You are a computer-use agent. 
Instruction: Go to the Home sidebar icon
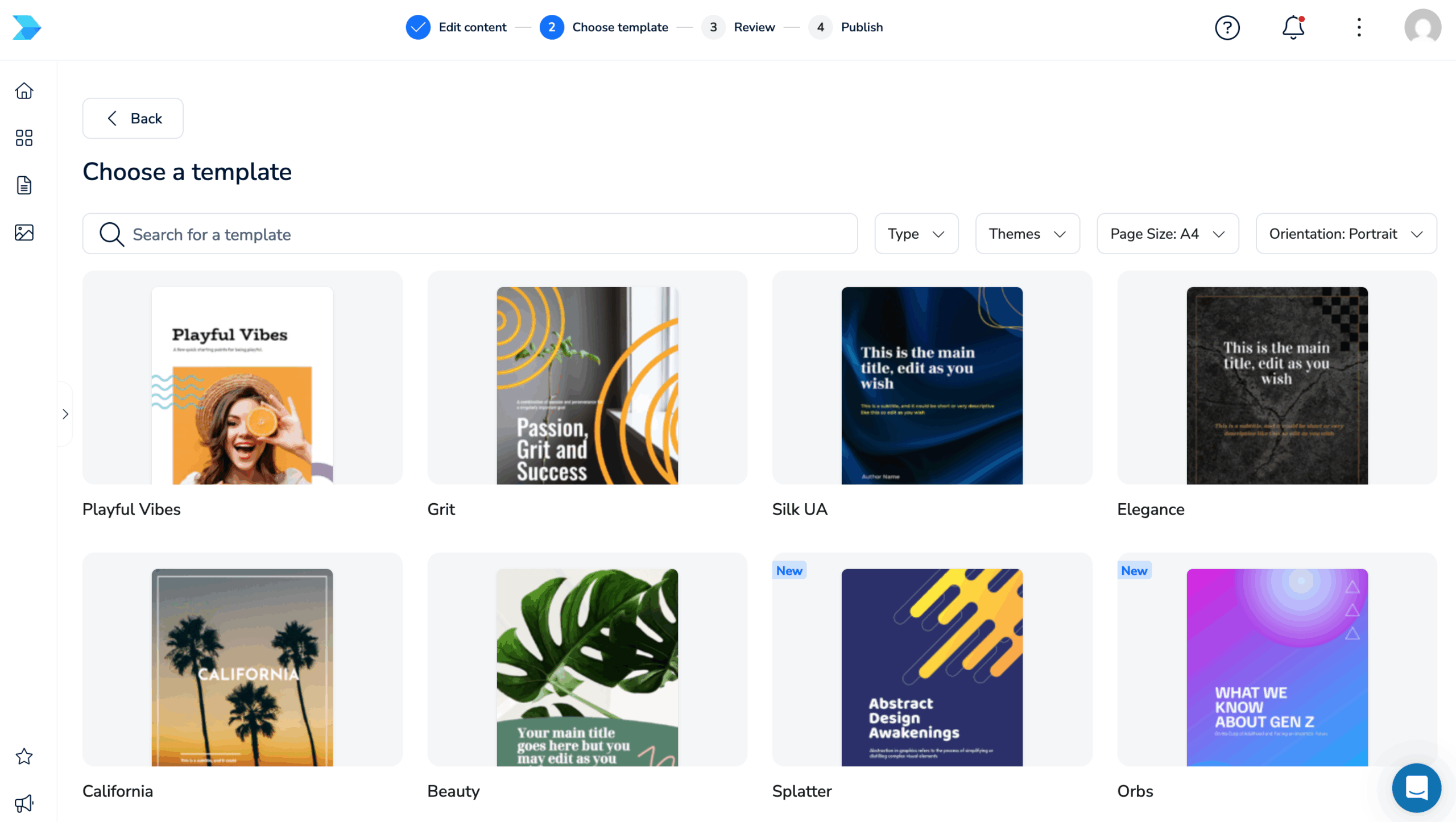[24, 91]
